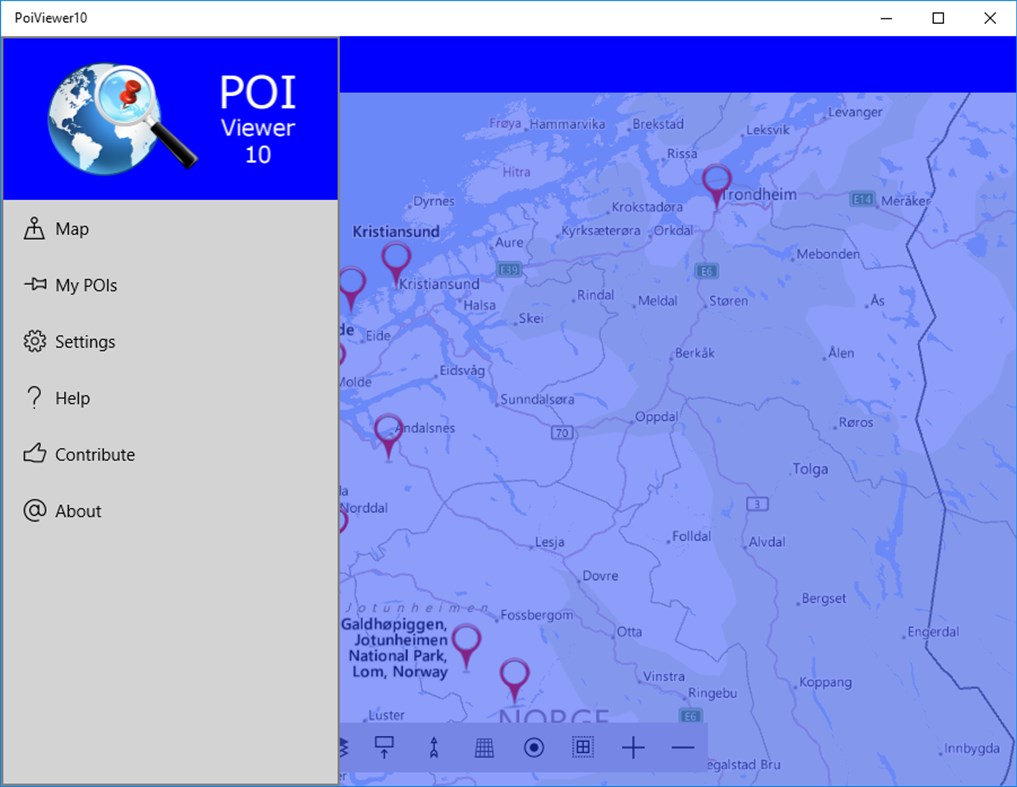This screenshot has height=787, width=1017.
Task: Show current location with the circle icon
Action: point(533,747)
